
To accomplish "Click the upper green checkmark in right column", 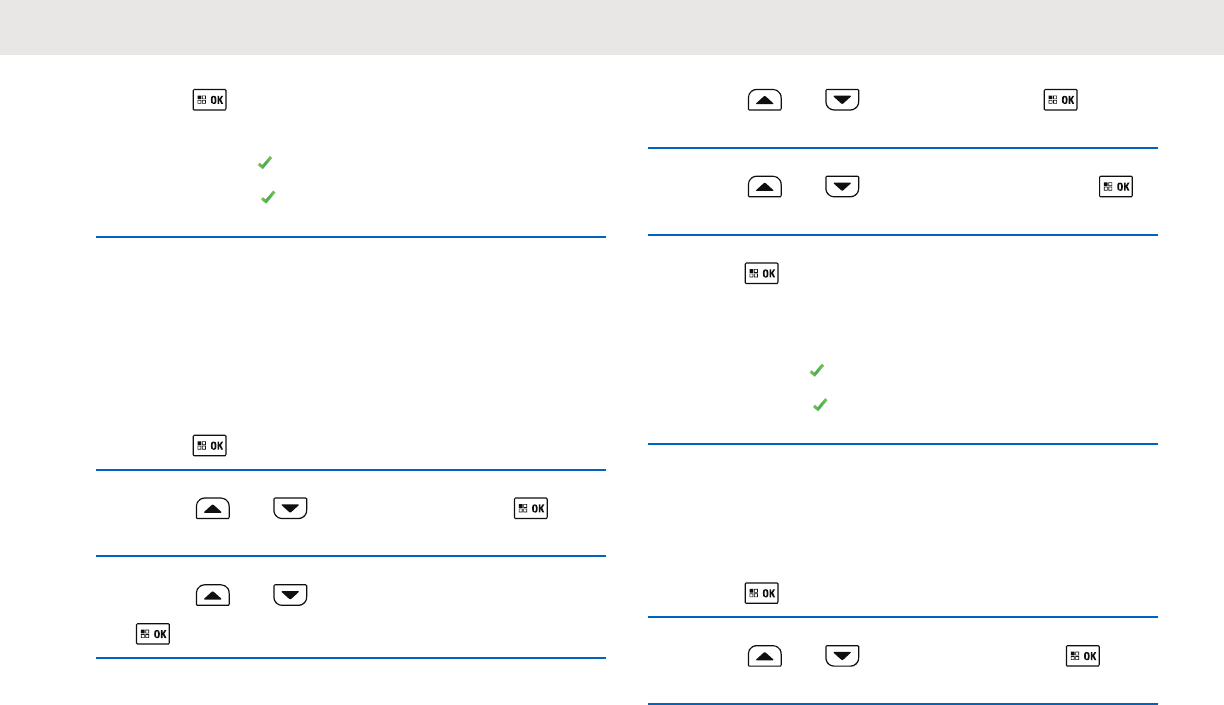I will tap(816, 370).
